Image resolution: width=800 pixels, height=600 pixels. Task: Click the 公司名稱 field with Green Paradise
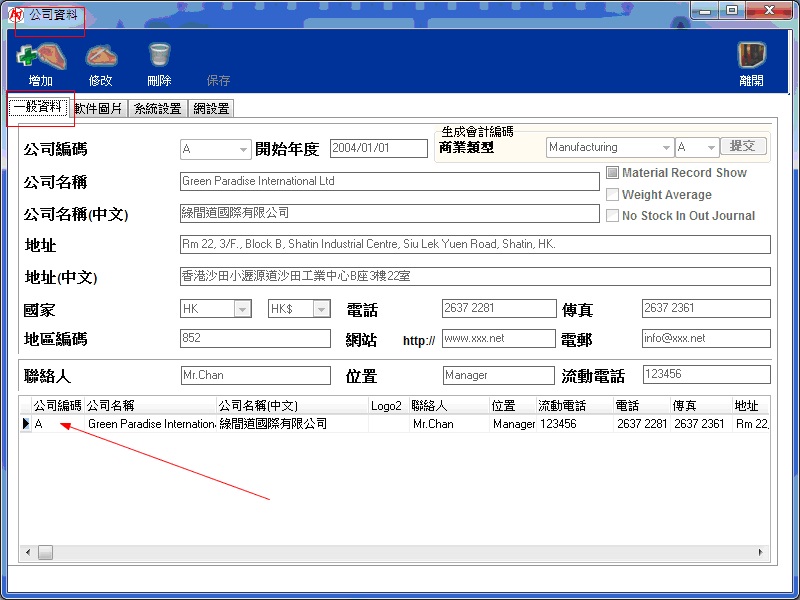pos(389,182)
